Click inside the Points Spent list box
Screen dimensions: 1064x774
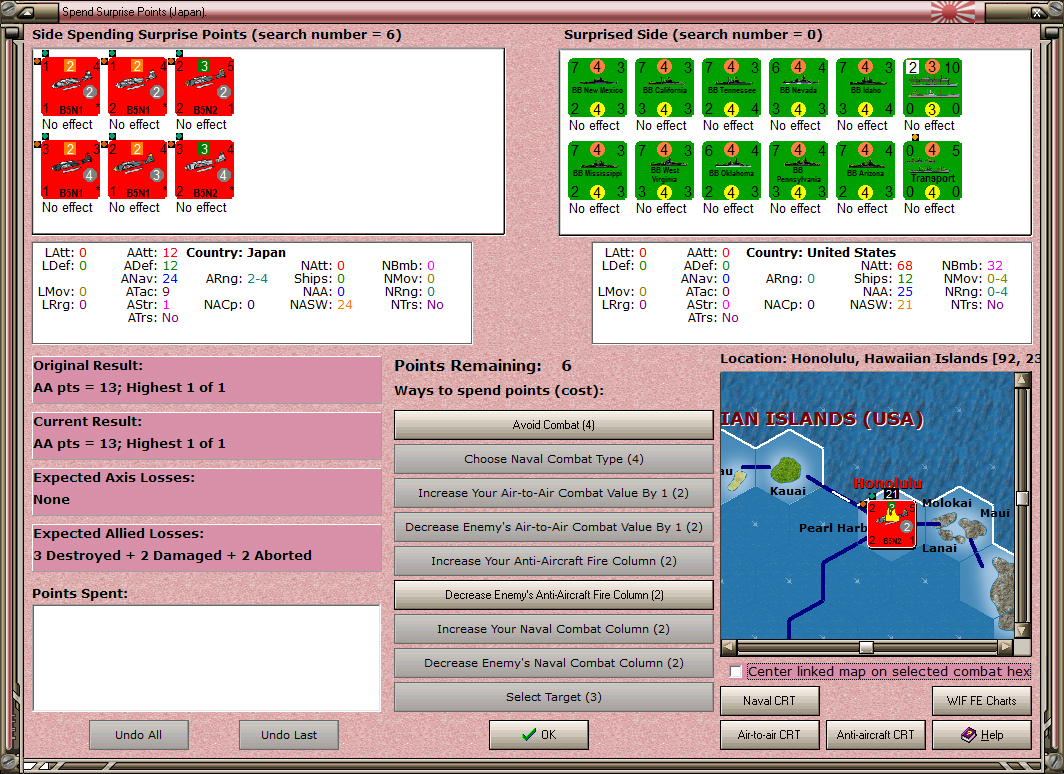206,657
